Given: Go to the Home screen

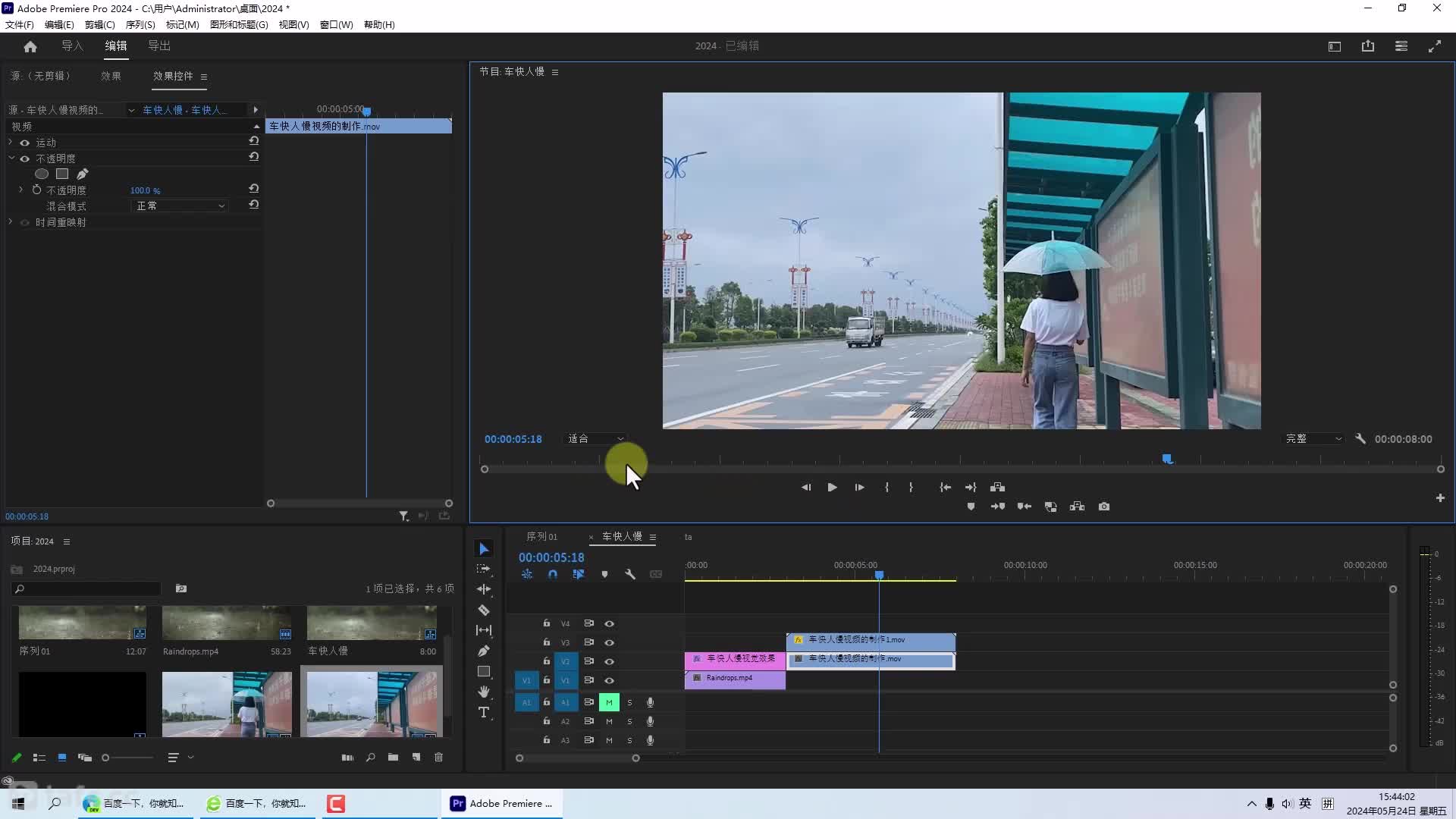Looking at the screenshot, I should (x=30, y=46).
